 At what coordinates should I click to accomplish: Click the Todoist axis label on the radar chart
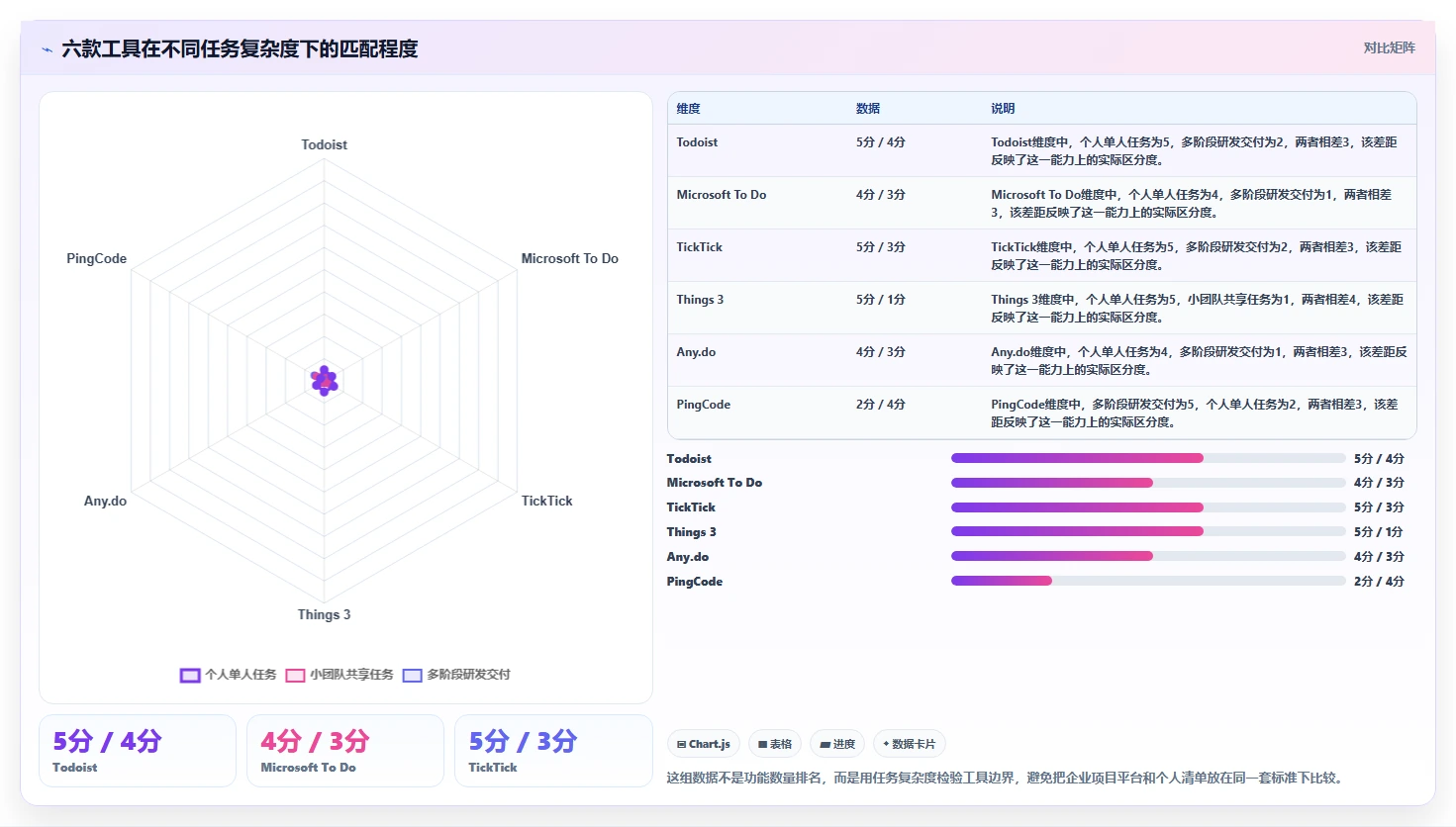[325, 144]
